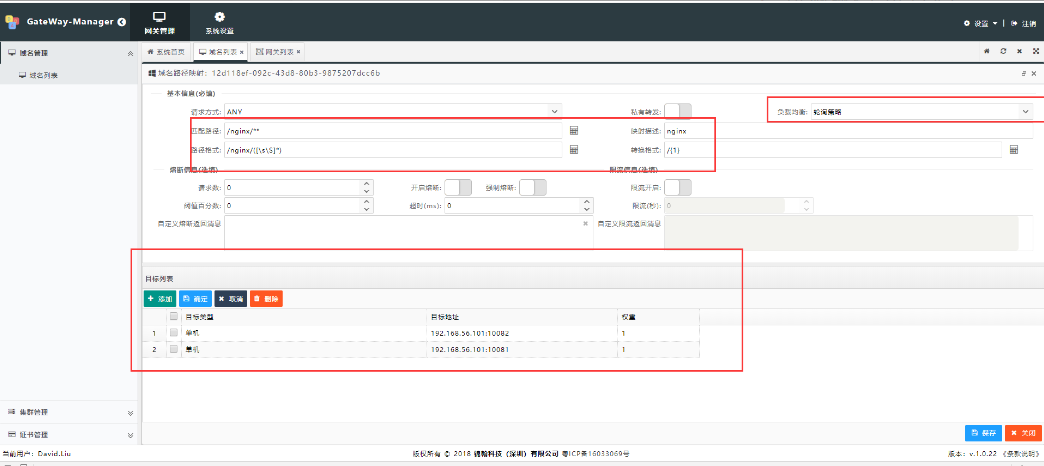1044x466 pixels.
Task: Collapse the 域名管理 sidebar section
Action: tap(130, 53)
